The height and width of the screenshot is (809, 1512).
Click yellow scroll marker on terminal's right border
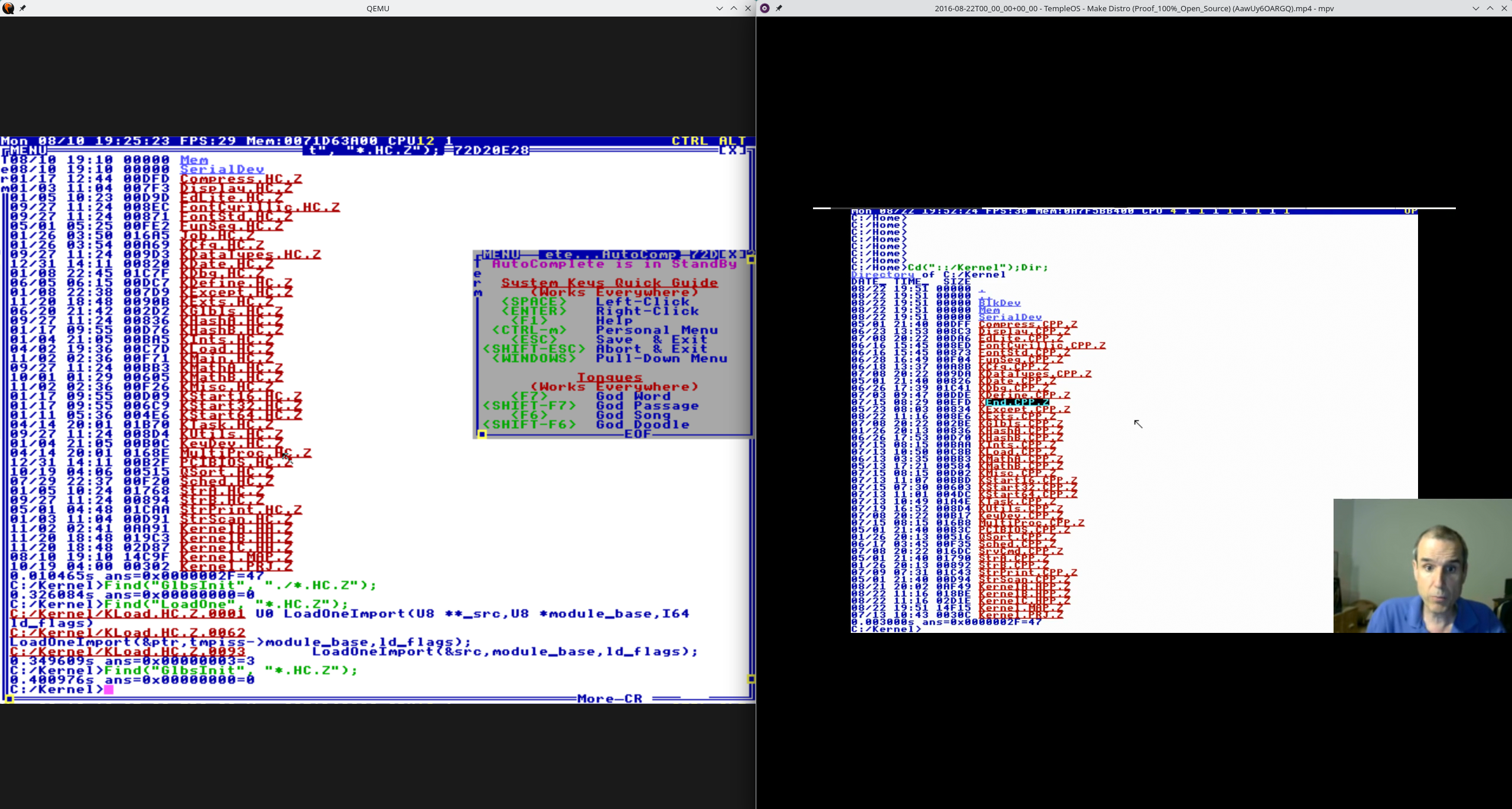[751, 680]
